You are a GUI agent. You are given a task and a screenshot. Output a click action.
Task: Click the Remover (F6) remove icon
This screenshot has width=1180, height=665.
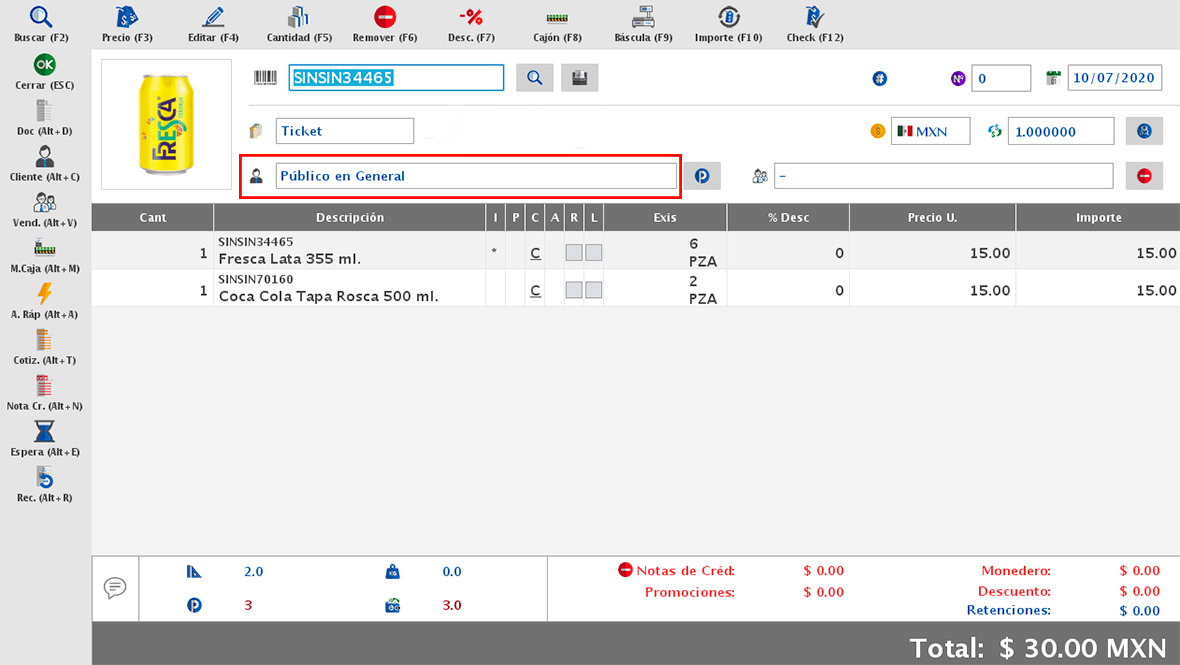click(x=385, y=18)
